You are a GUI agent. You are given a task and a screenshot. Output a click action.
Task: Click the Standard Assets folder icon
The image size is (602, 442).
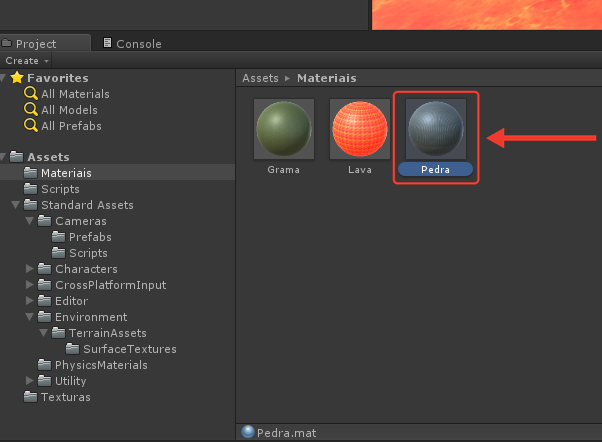pos(30,205)
